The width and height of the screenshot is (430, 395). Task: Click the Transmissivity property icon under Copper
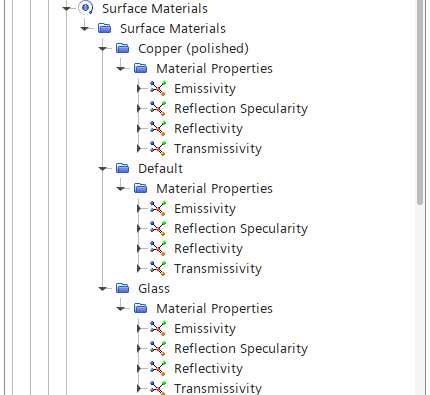[158, 148]
